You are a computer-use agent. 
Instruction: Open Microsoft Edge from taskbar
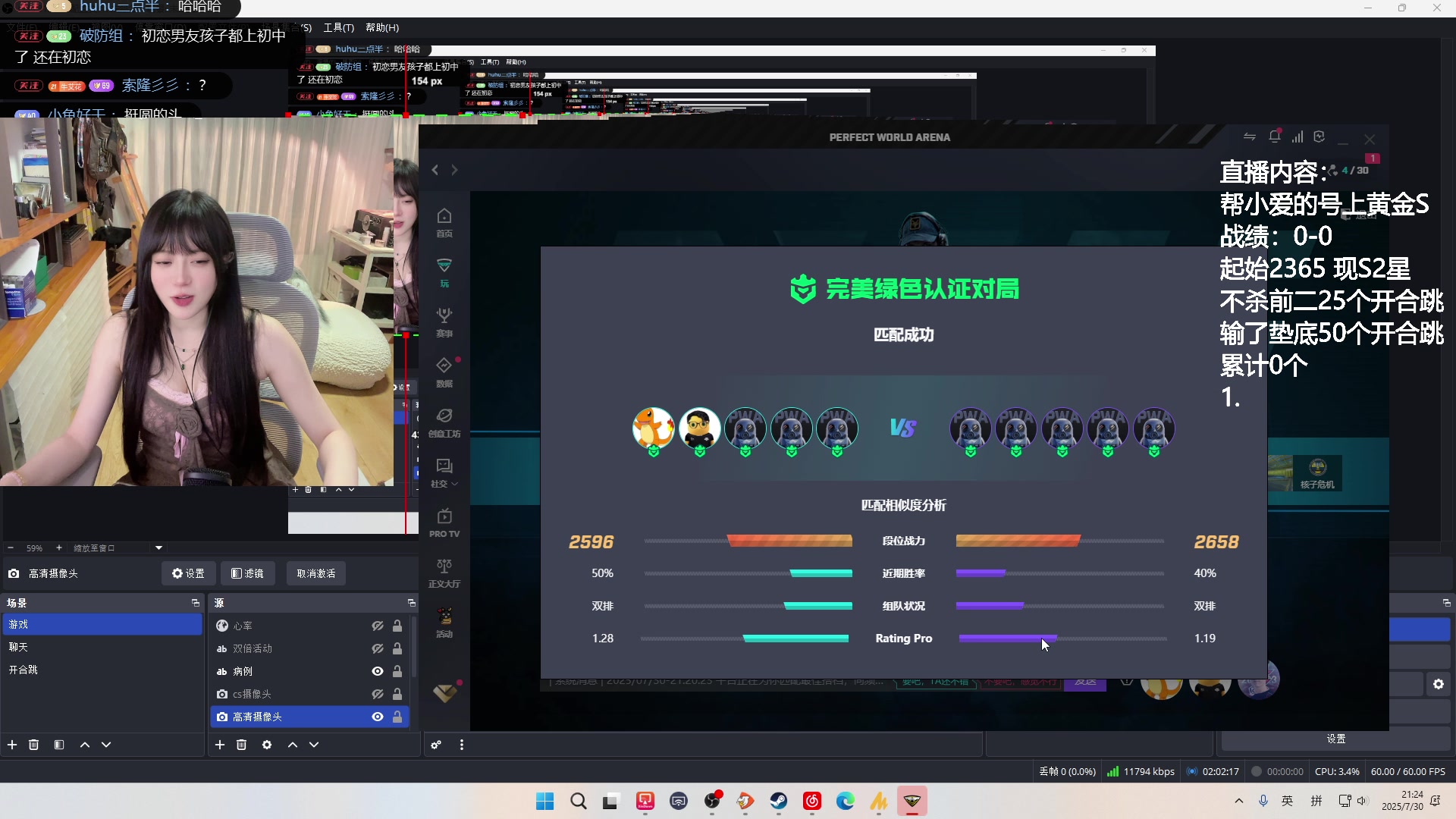click(x=846, y=801)
